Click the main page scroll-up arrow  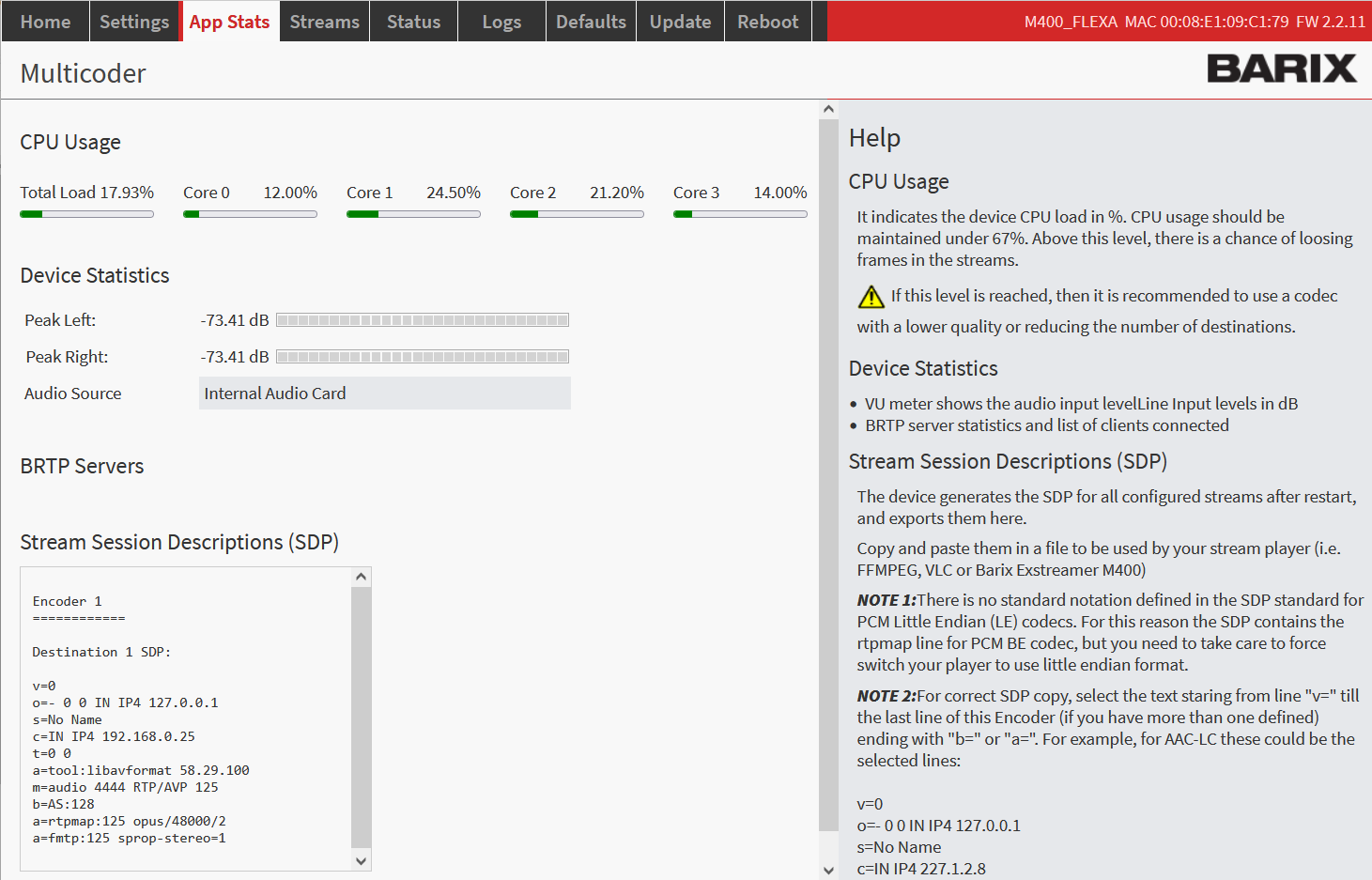click(828, 109)
